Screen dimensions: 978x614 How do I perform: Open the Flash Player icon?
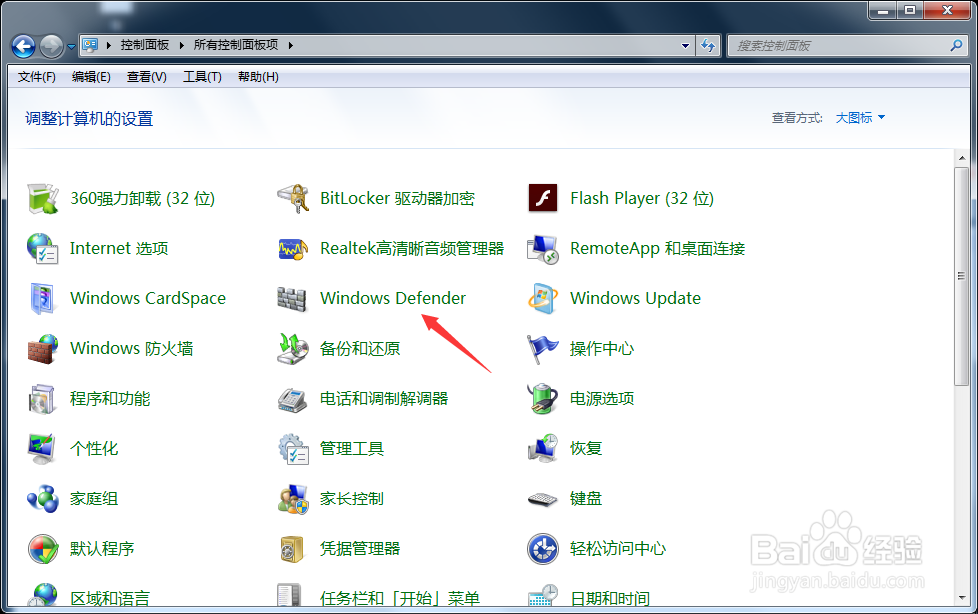(543, 198)
